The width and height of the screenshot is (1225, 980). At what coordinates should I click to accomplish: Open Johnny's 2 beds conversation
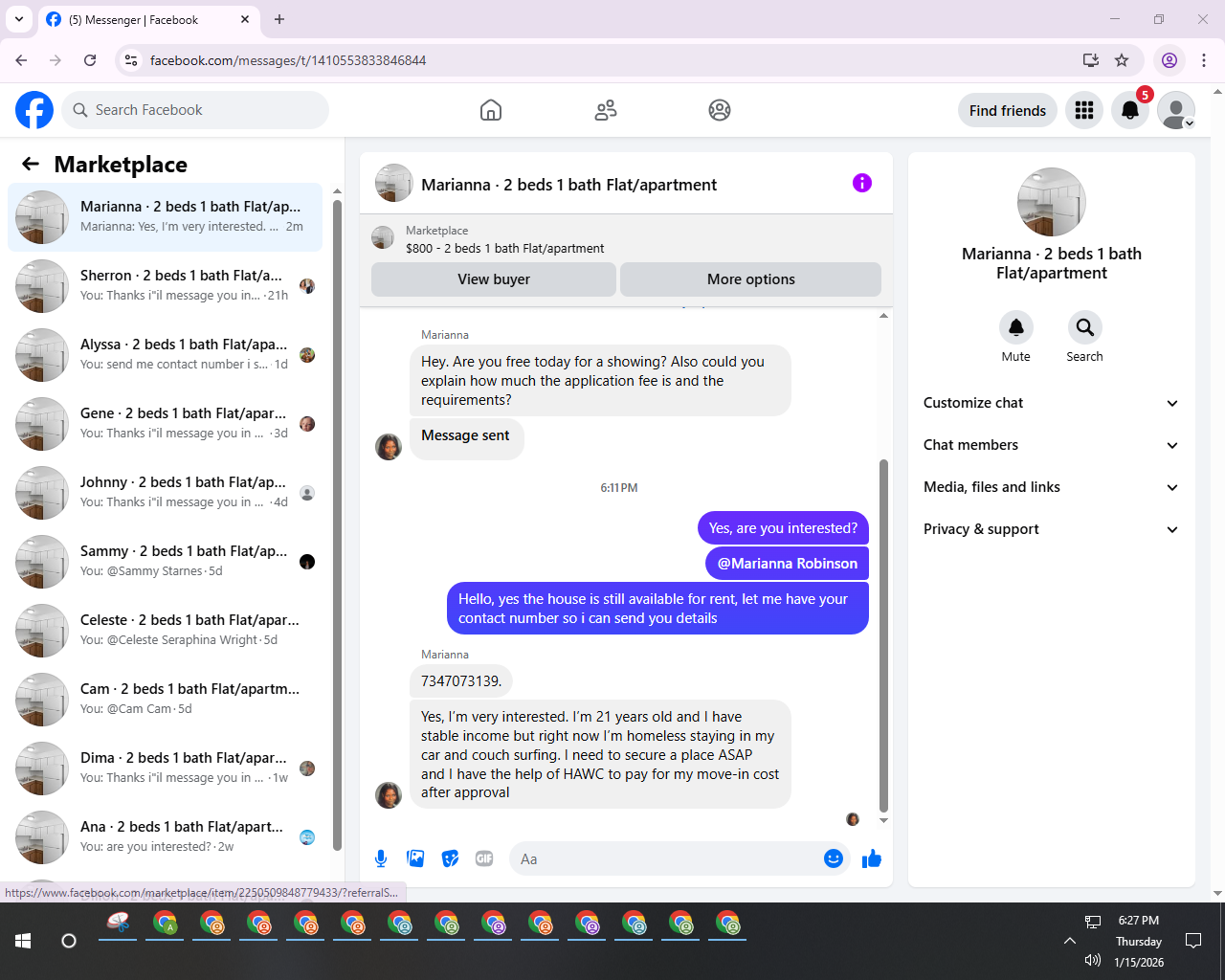tap(165, 492)
